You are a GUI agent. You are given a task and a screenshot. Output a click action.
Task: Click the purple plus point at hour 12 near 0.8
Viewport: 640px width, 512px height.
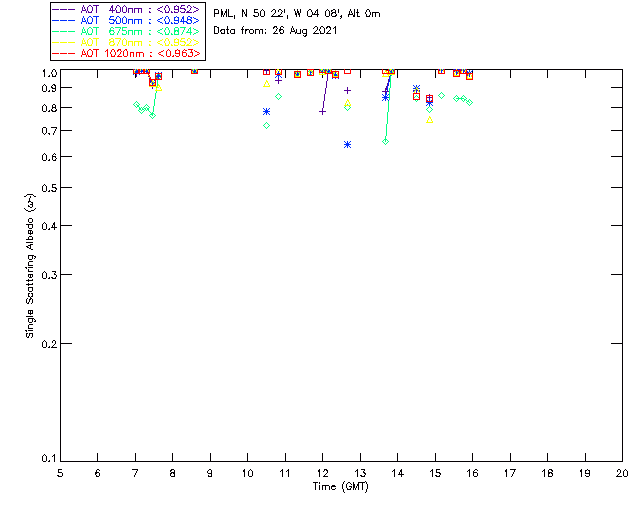(322, 111)
